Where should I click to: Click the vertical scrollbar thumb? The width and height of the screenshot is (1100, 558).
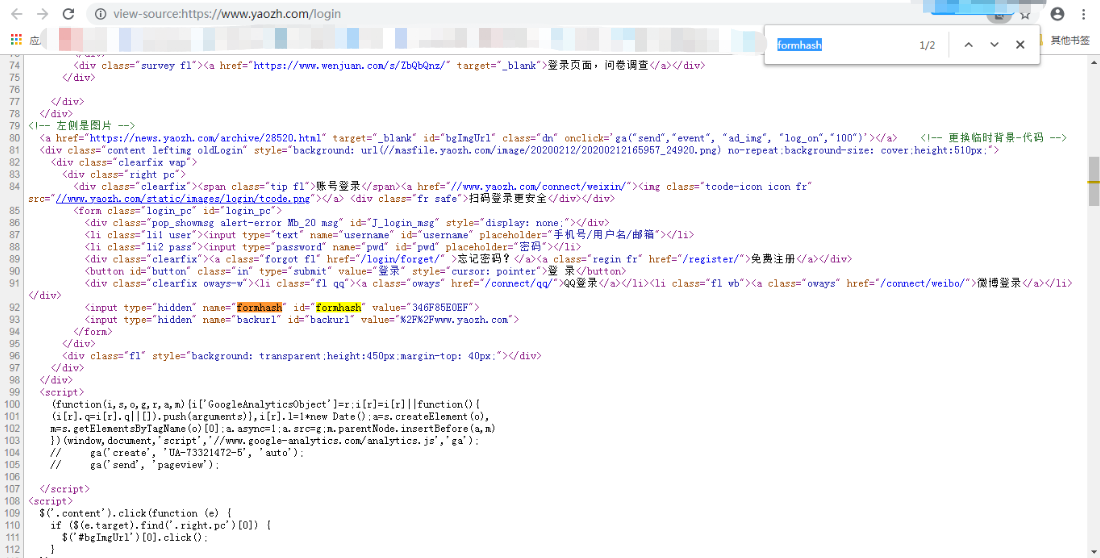(x=1094, y=181)
